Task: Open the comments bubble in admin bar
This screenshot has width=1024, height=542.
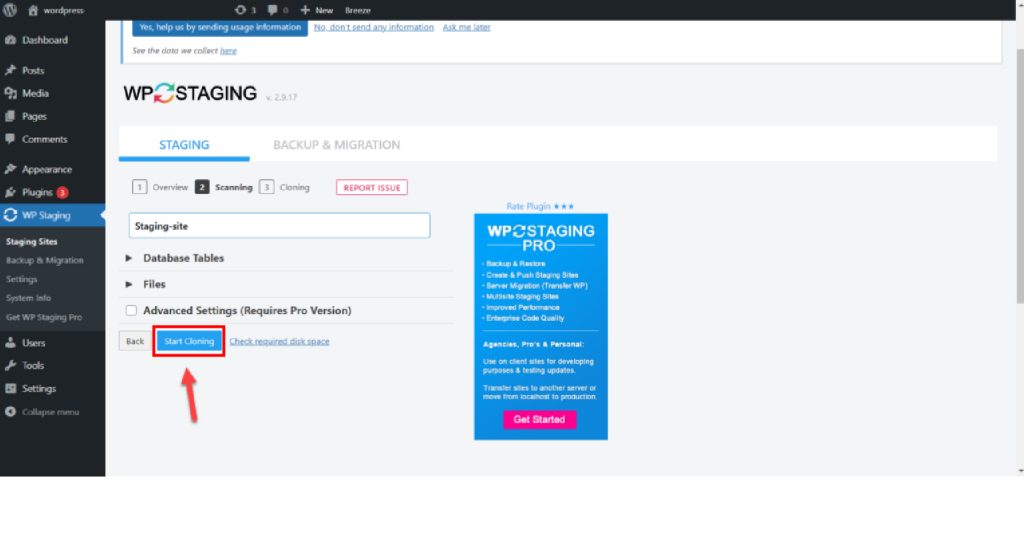Action: 272,10
